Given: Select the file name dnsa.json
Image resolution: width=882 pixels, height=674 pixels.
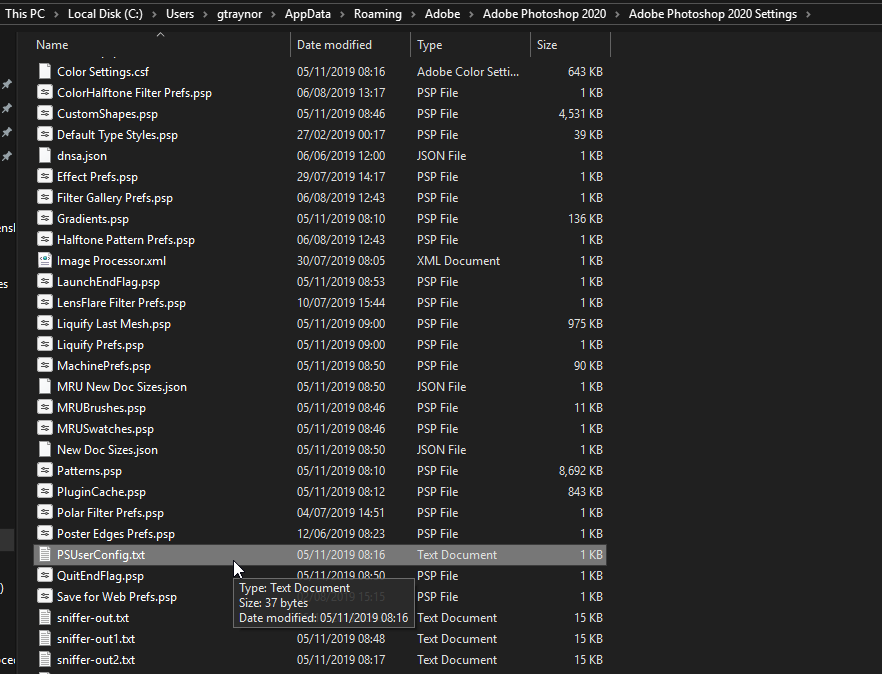Looking at the screenshot, I should coord(82,156).
